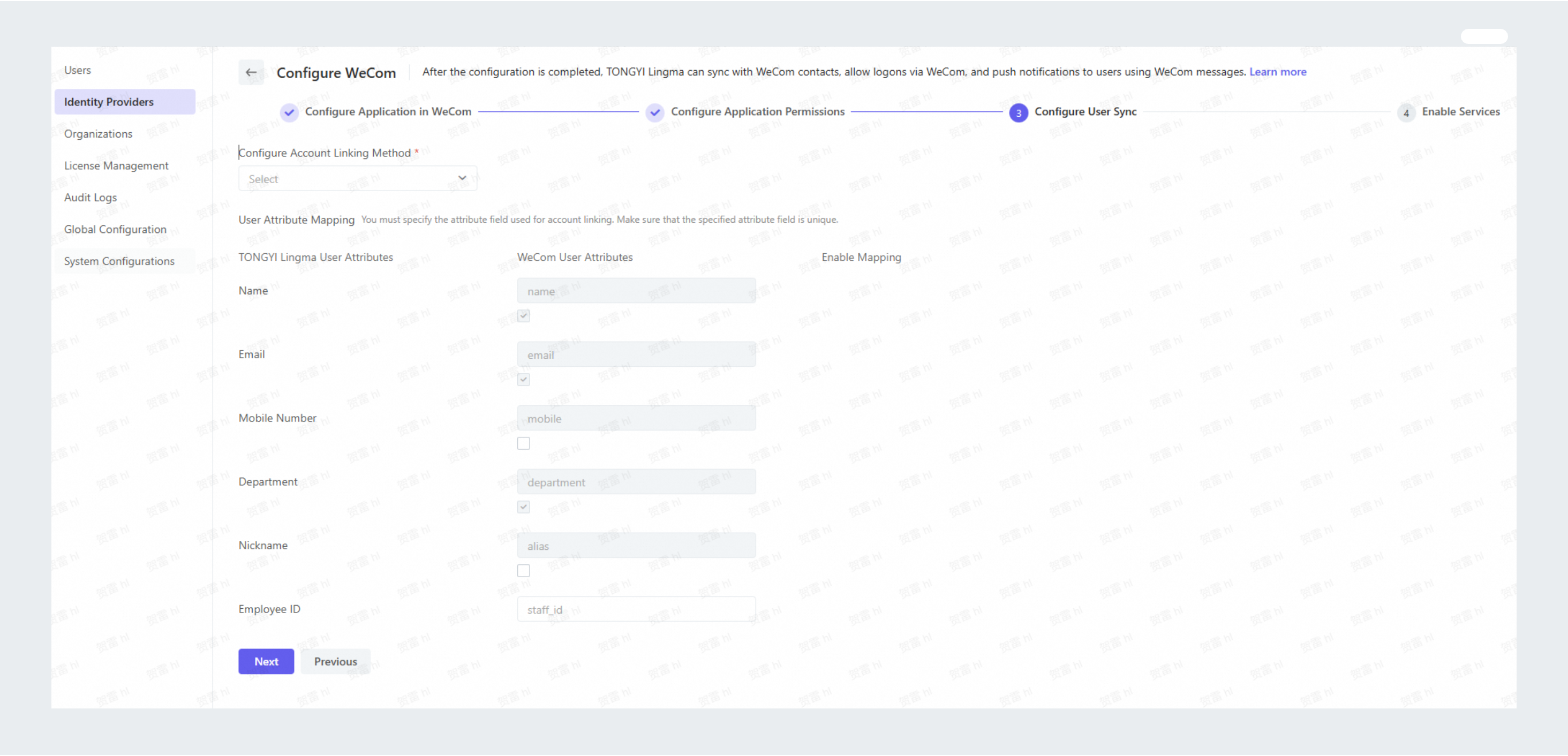Screen dimensions: 1568x756
Task: Click the Employee ID row label
Action: pos(269,609)
